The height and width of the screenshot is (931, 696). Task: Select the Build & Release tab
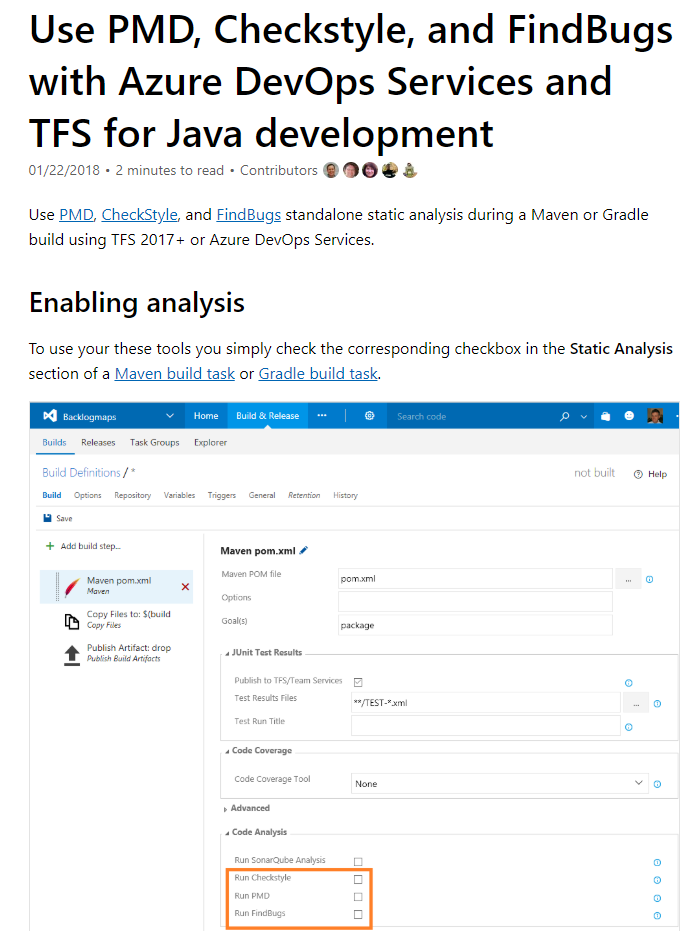point(267,416)
